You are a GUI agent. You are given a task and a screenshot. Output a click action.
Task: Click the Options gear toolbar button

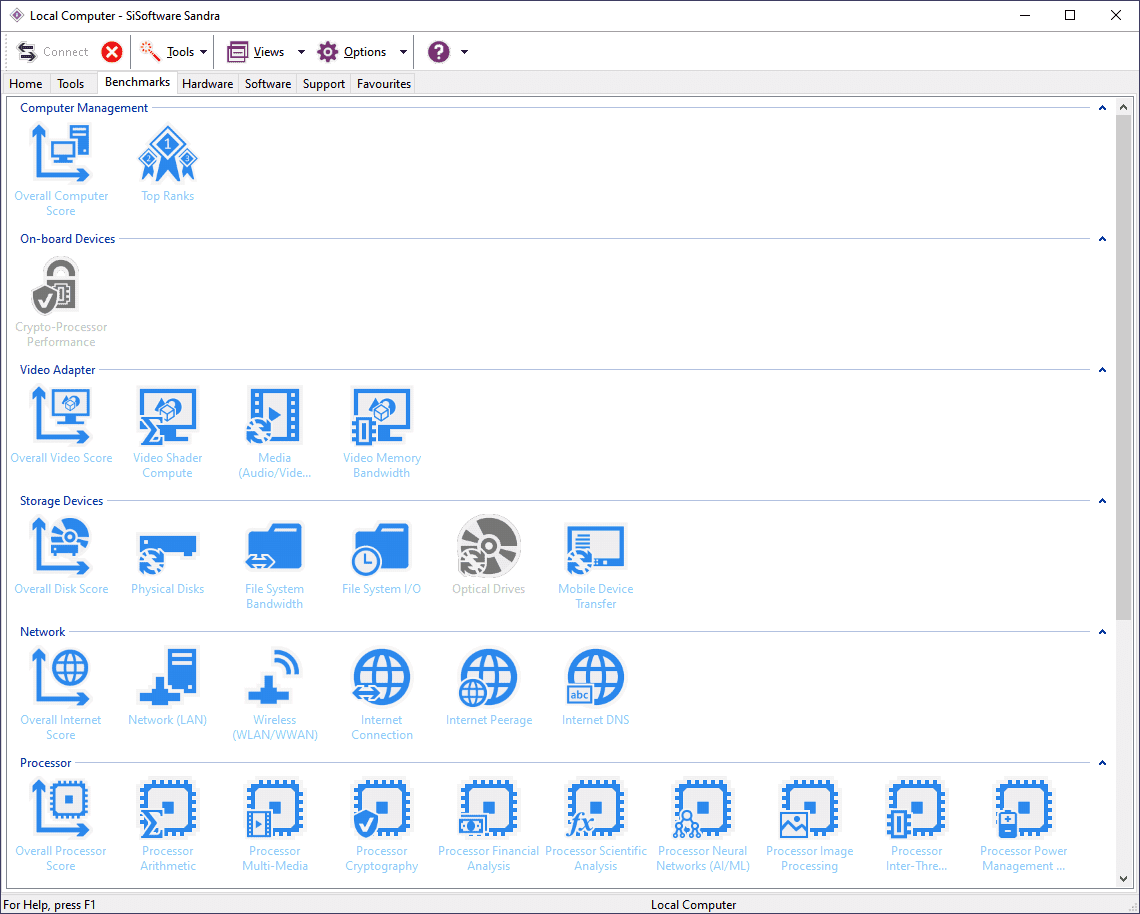point(353,52)
